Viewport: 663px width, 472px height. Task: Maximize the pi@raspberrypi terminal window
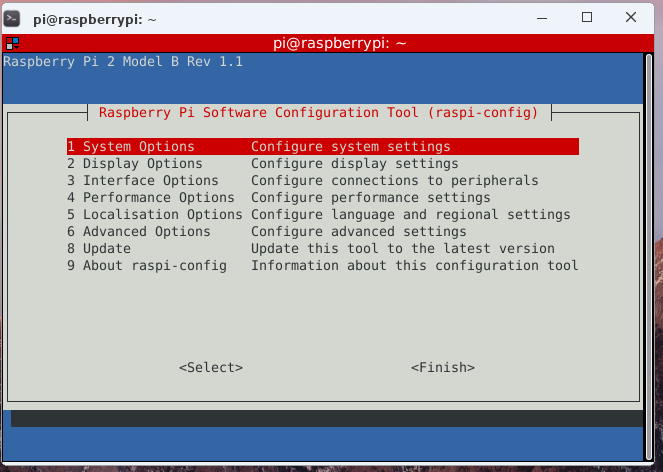click(587, 17)
